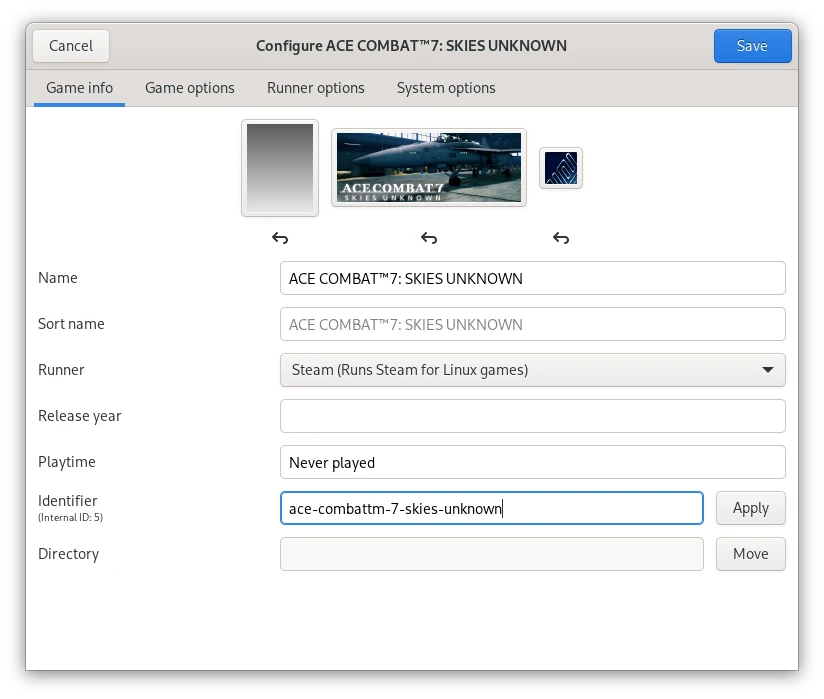Reset the banner image with its undo arrow
This screenshot has height=699, width=824.
coord(429,238)
